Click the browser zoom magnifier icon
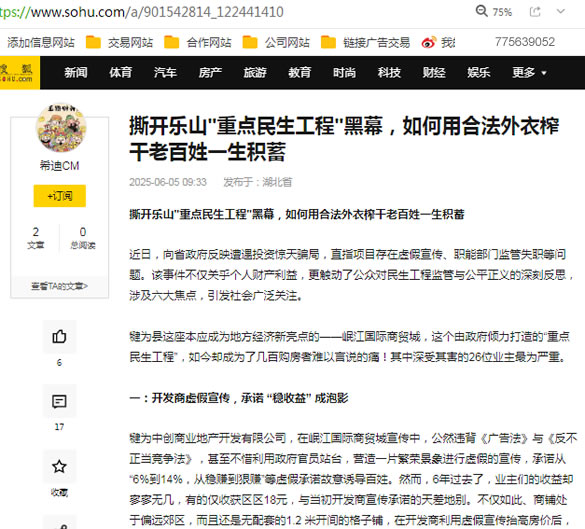Viewport: 585px width, 529px height. (482, 11)
